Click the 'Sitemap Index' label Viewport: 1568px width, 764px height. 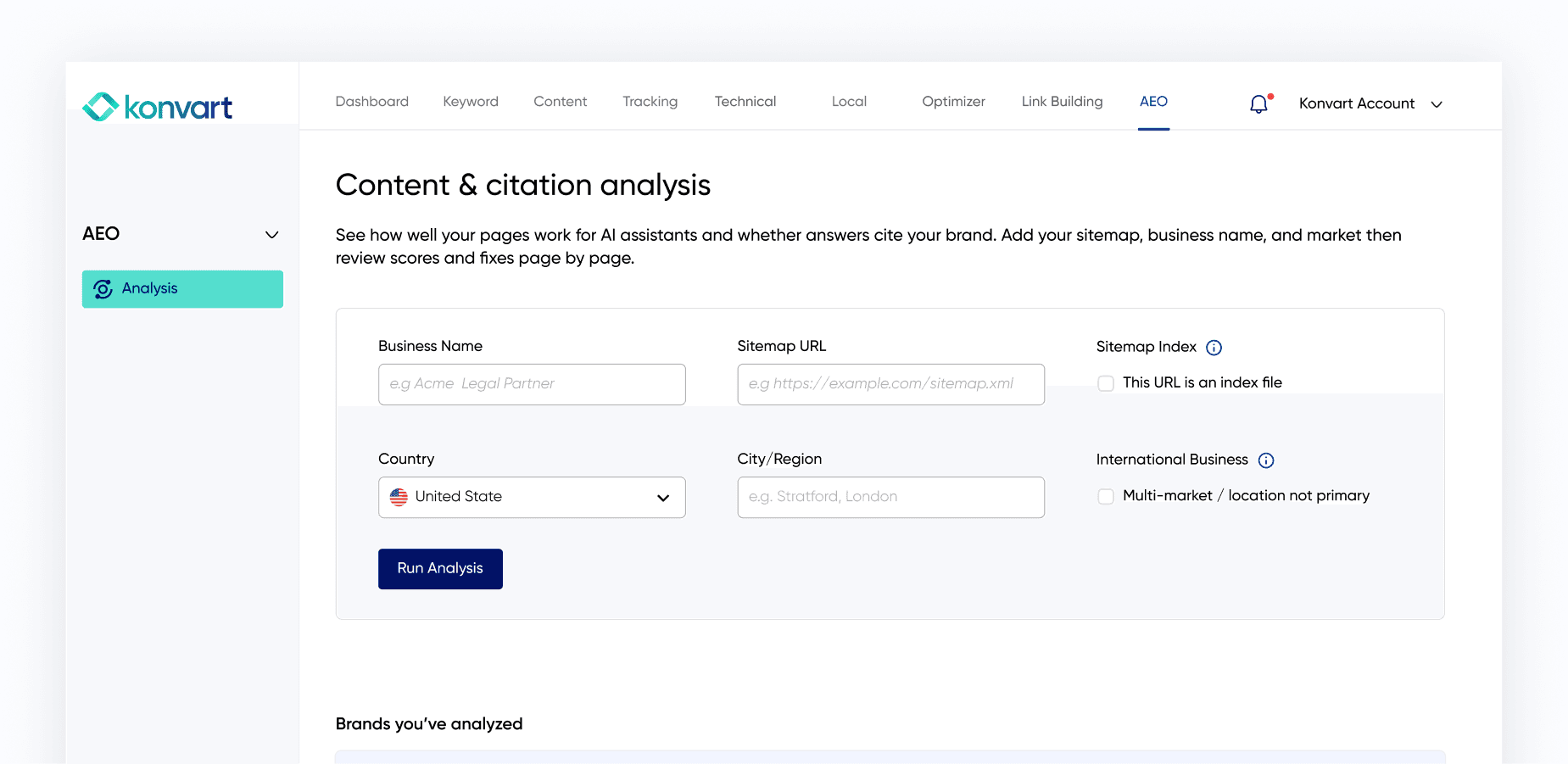(x=1147, y=347)
